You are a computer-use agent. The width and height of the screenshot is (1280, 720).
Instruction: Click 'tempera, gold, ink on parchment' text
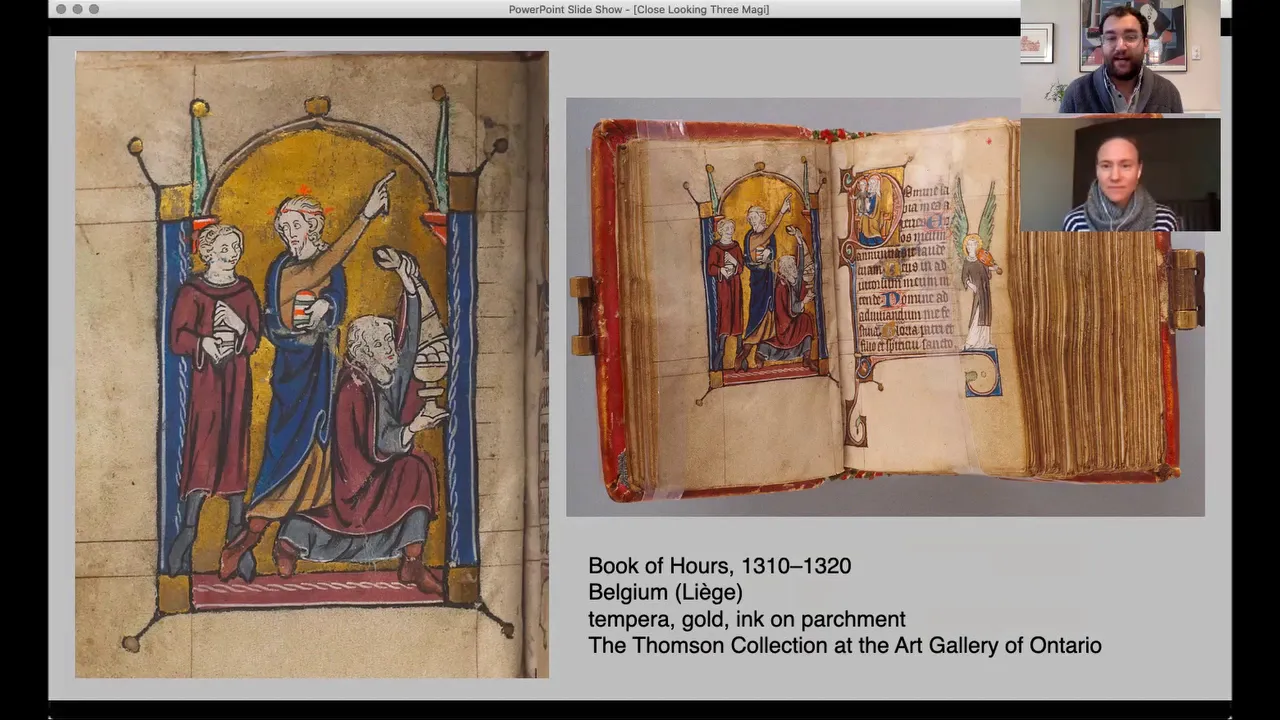click(746, 619)
